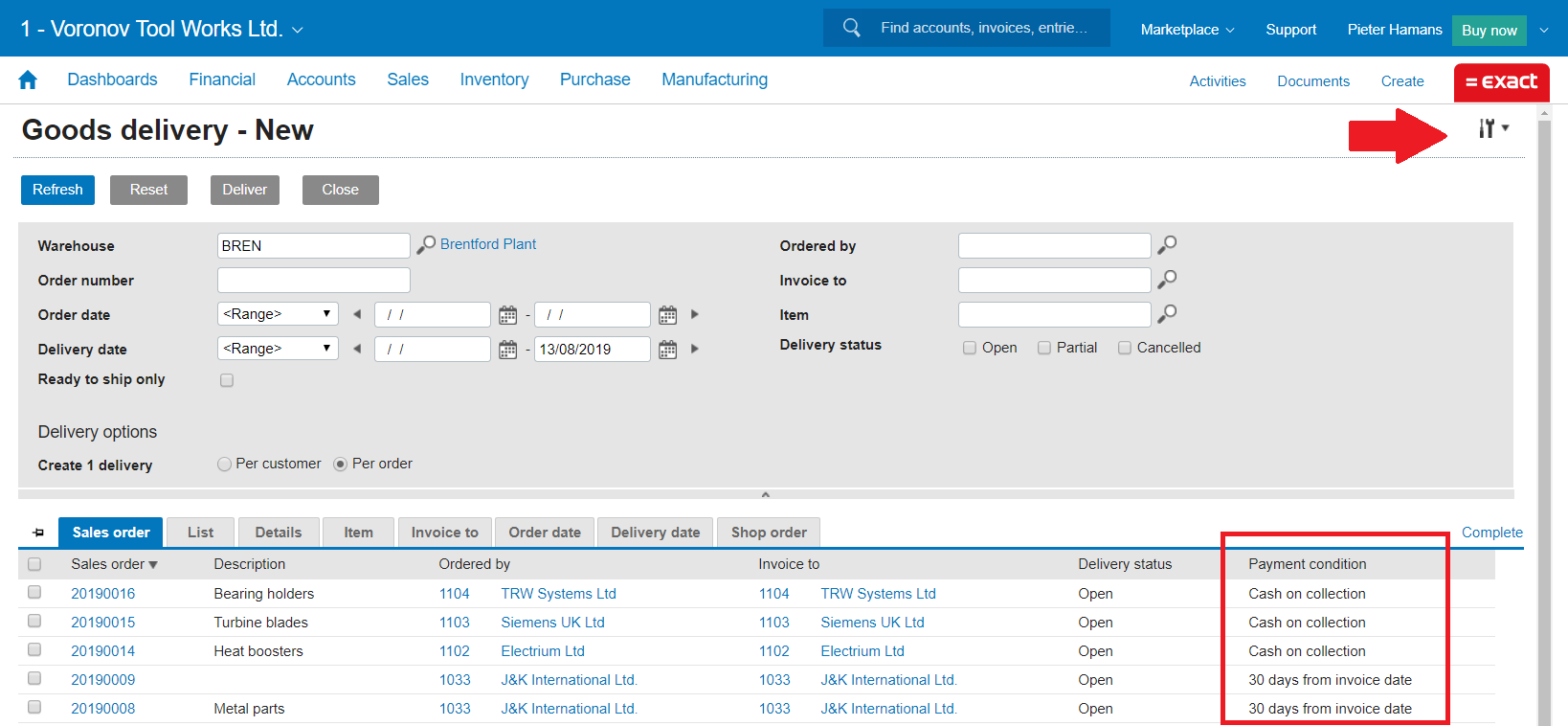
Task: Open Delivery date end calendar icon
Action: [x=667, y=349]
